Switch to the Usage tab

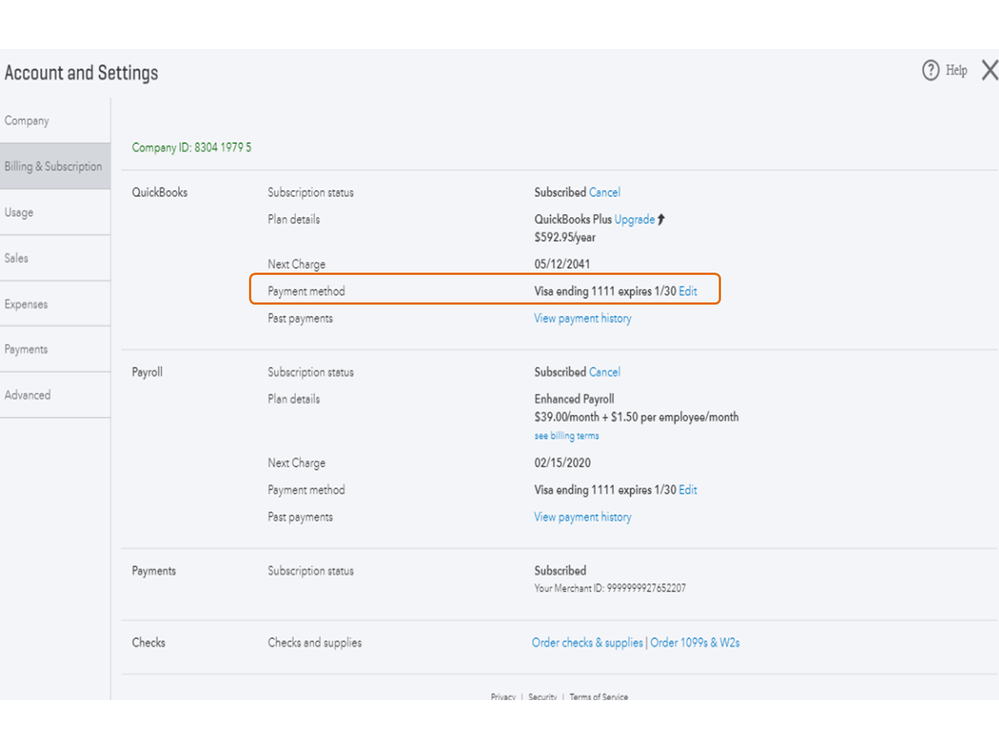[x=19, y=212]
